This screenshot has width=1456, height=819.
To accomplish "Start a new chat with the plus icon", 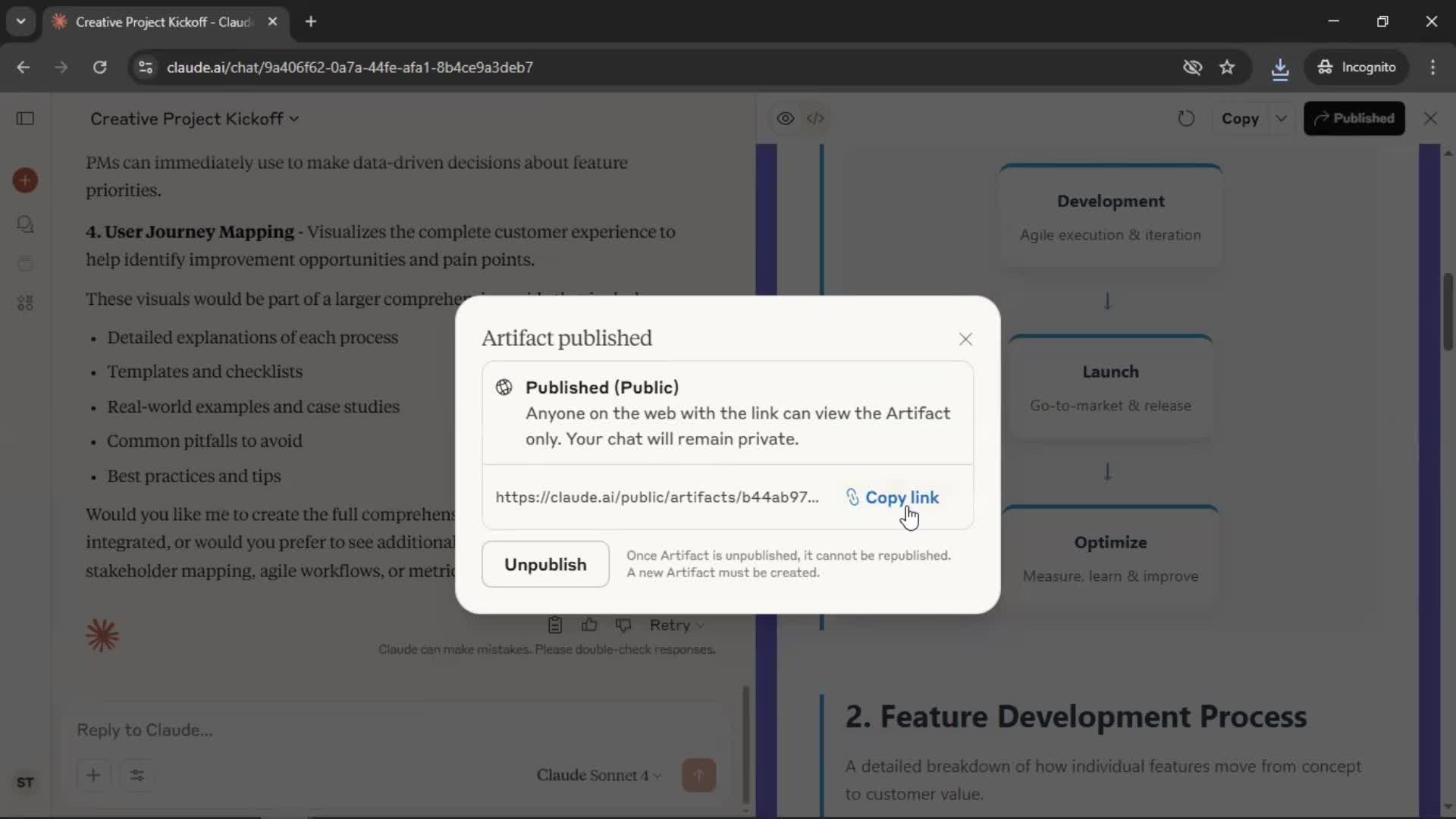I will point(25,180).
